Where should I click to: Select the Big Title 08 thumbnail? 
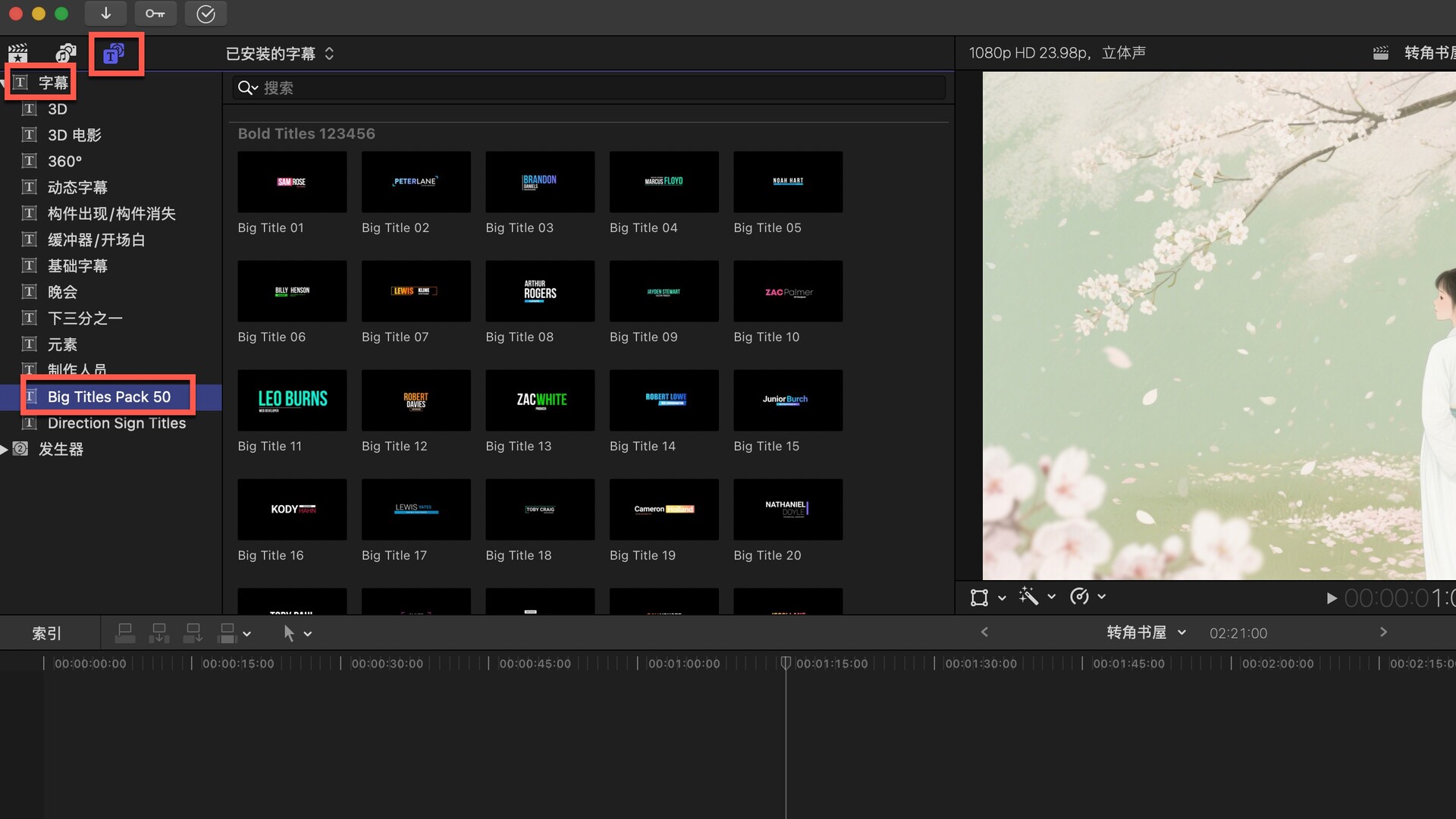click(540, 291)
